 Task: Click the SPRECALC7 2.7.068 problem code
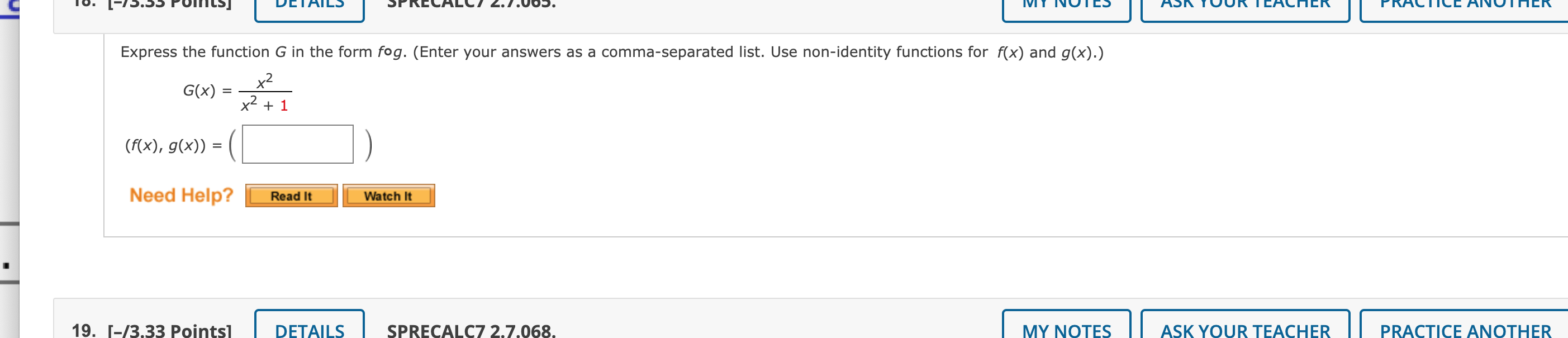click(471, 330)
